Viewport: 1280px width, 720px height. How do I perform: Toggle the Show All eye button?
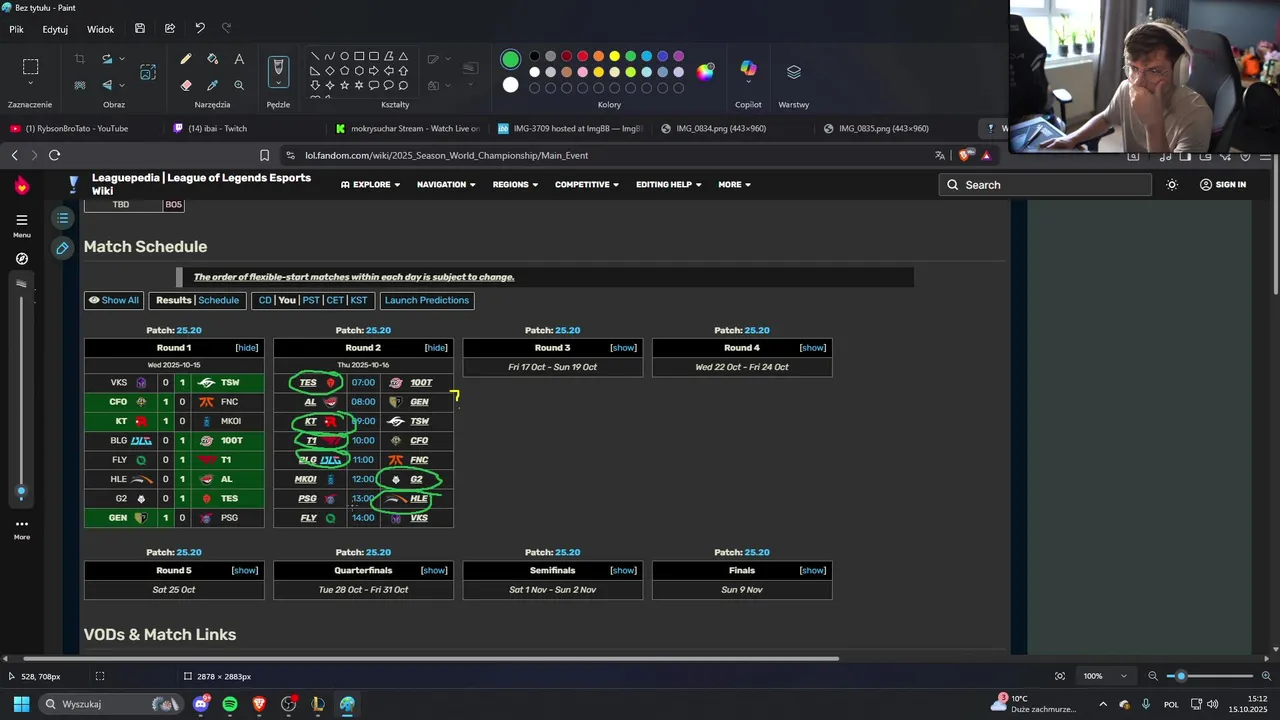(x=114, y=300)
